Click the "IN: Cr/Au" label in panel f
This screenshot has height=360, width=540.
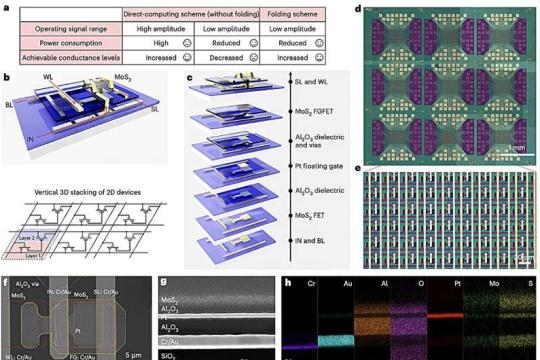coord(59,292)
